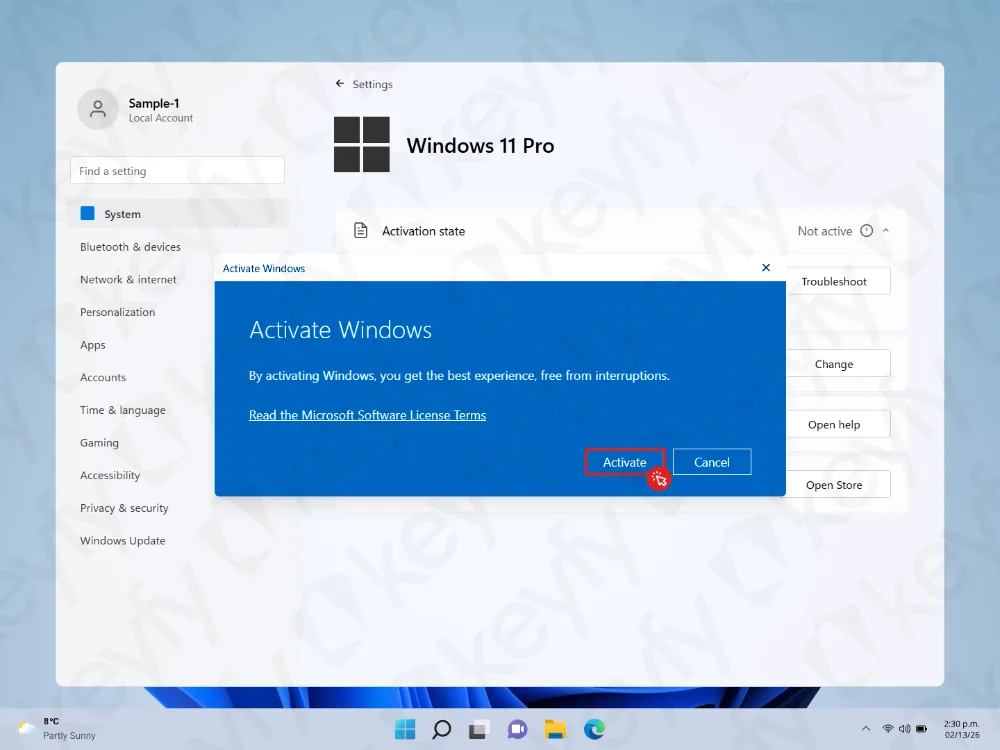Open Gaming settings
Image resolution: width=1000 pixels, height=750 pixels.
tap(99, 443)
